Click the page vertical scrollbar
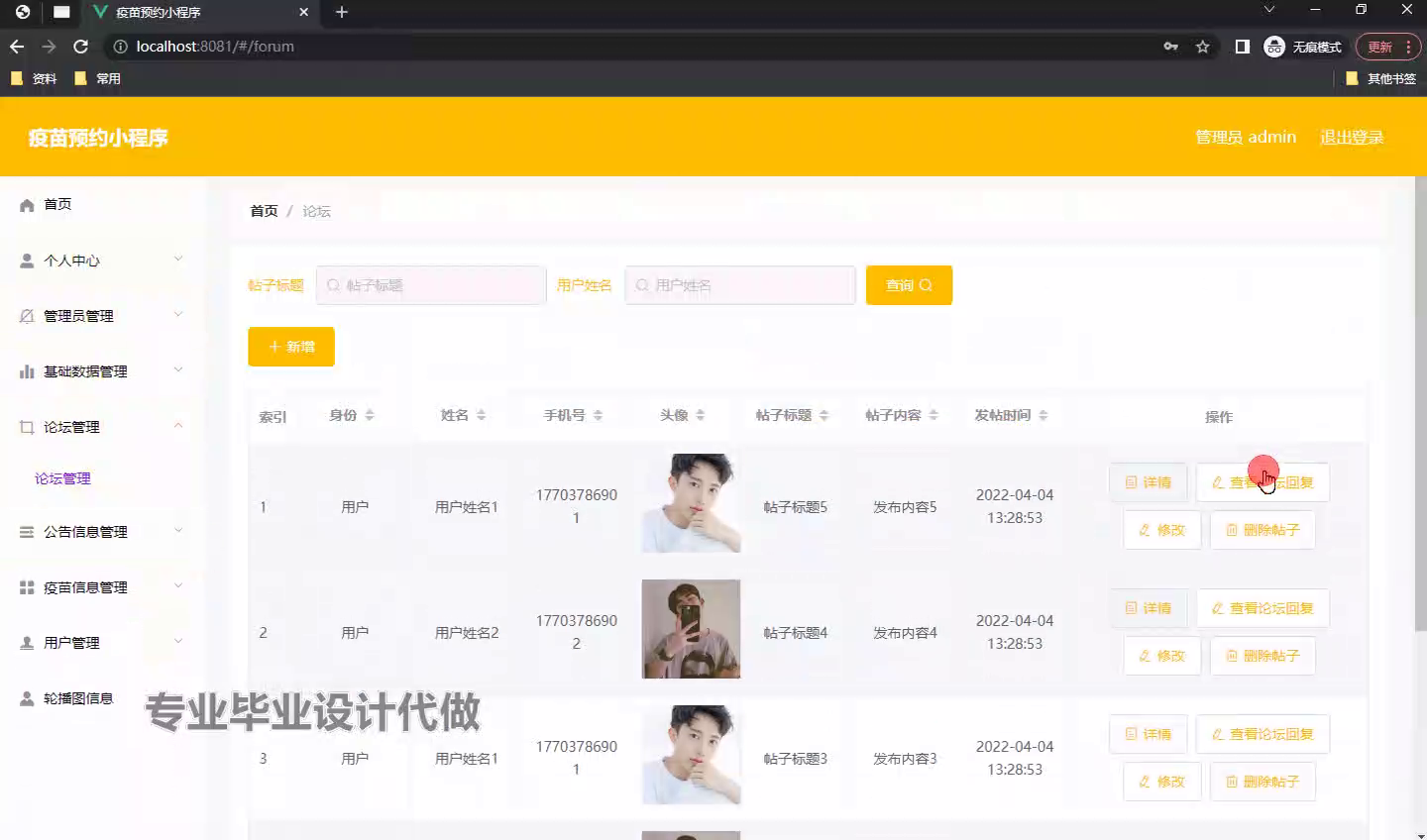The width and height of the screenshot is (1427, 840). (1421, 403)
